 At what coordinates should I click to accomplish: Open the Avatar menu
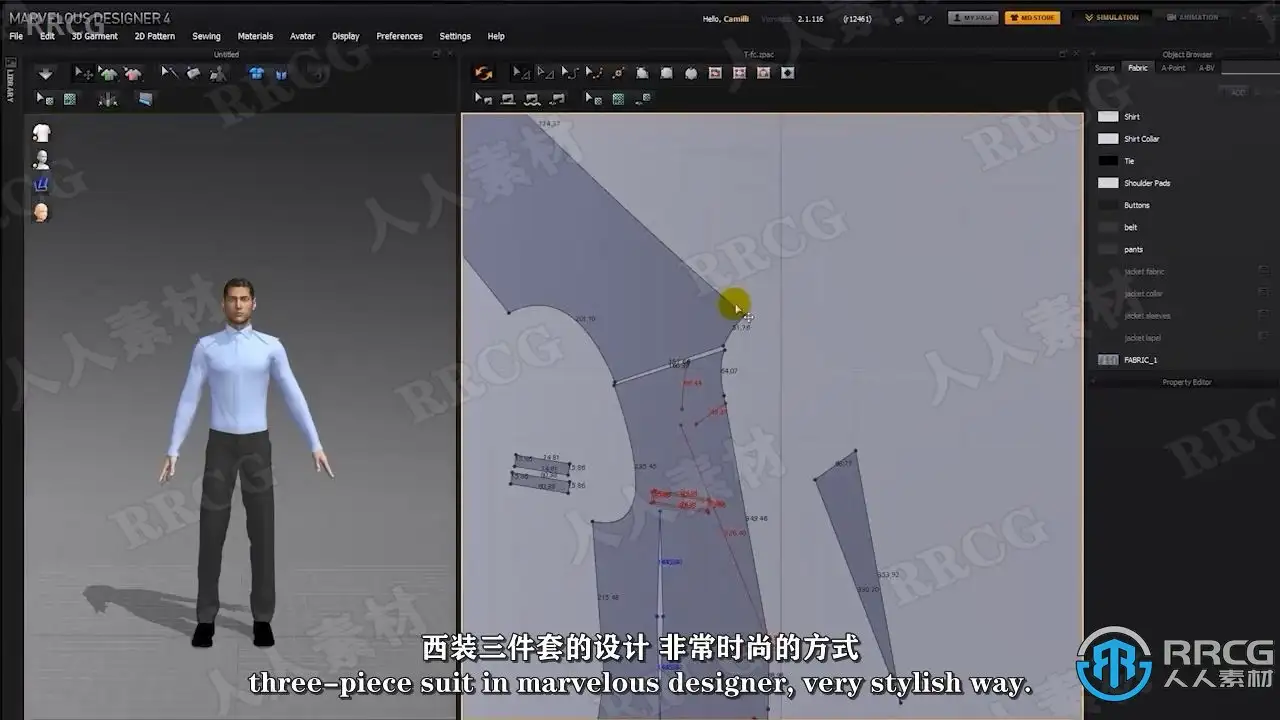(x=303, y=36)
